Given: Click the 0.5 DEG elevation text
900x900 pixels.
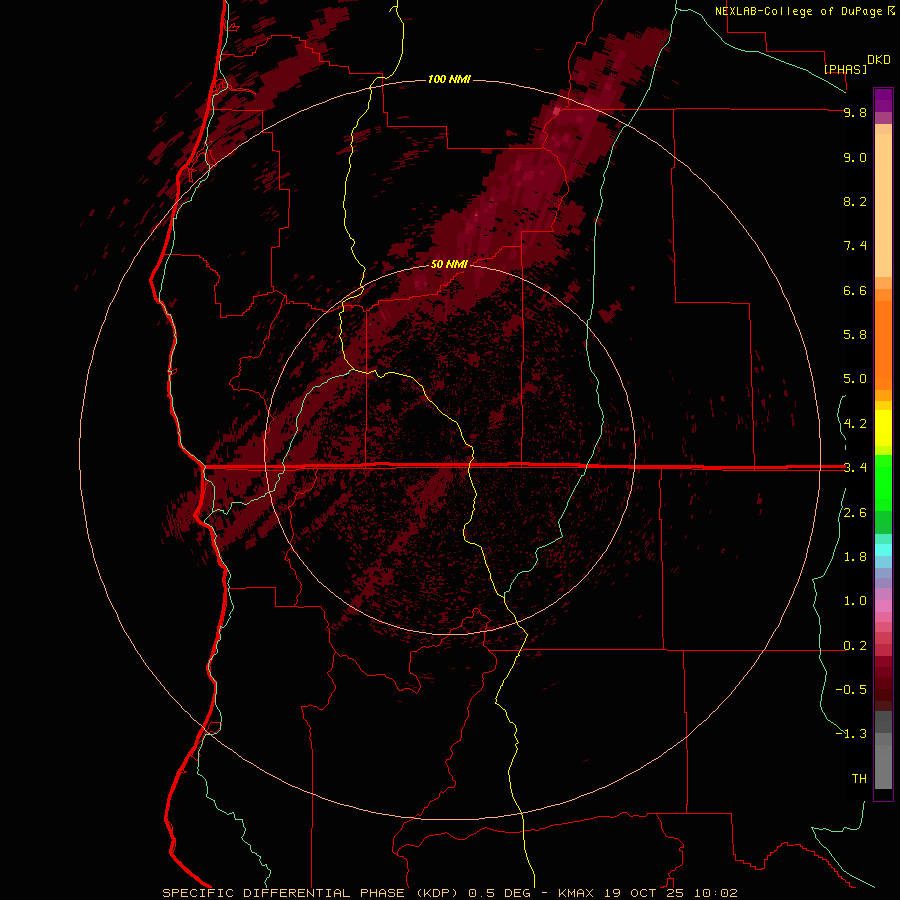Looking at the screenshot, I should [x=498, y=893].
